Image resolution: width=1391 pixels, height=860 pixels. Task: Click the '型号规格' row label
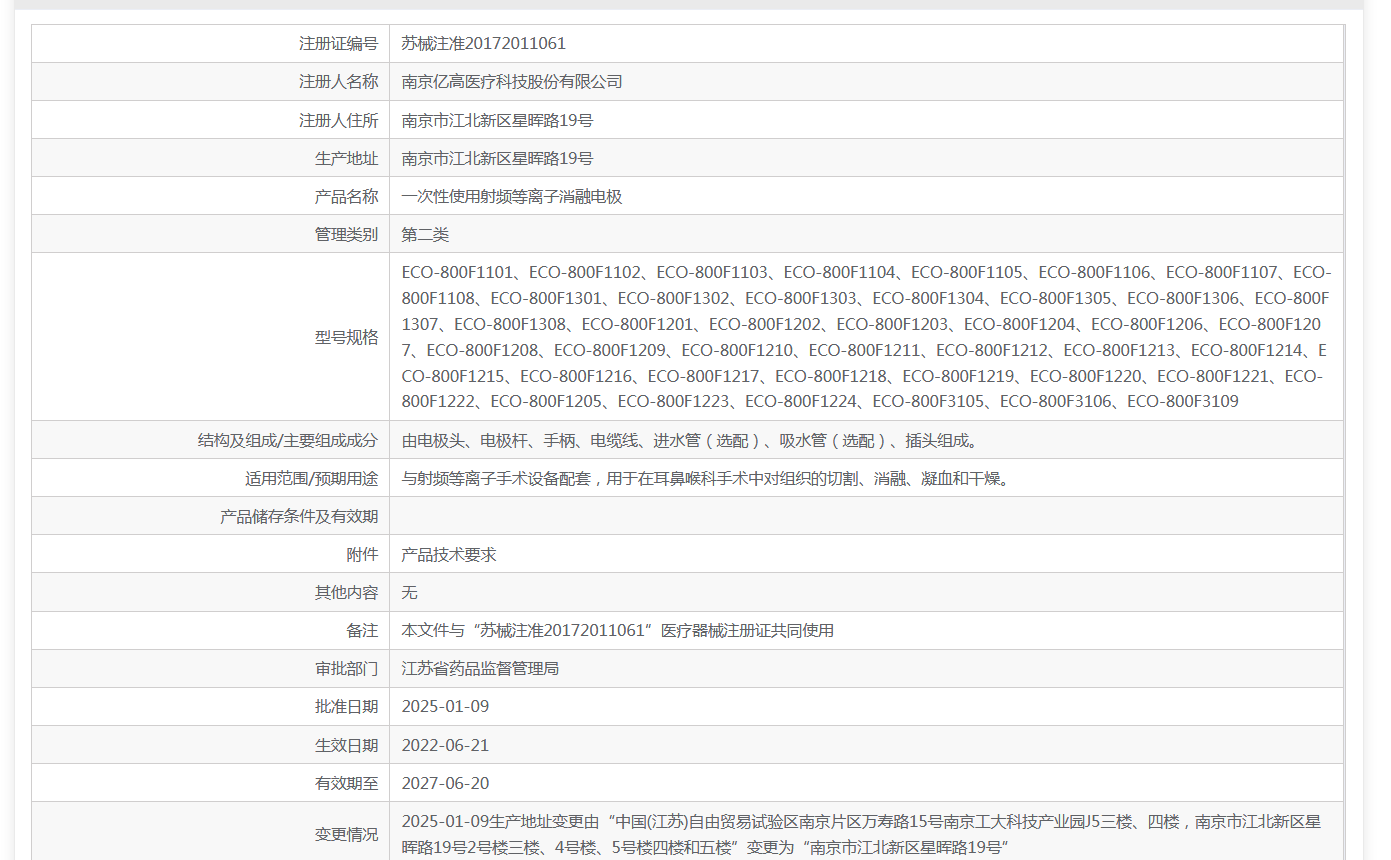pyautogui.click(x=346, y=337)
